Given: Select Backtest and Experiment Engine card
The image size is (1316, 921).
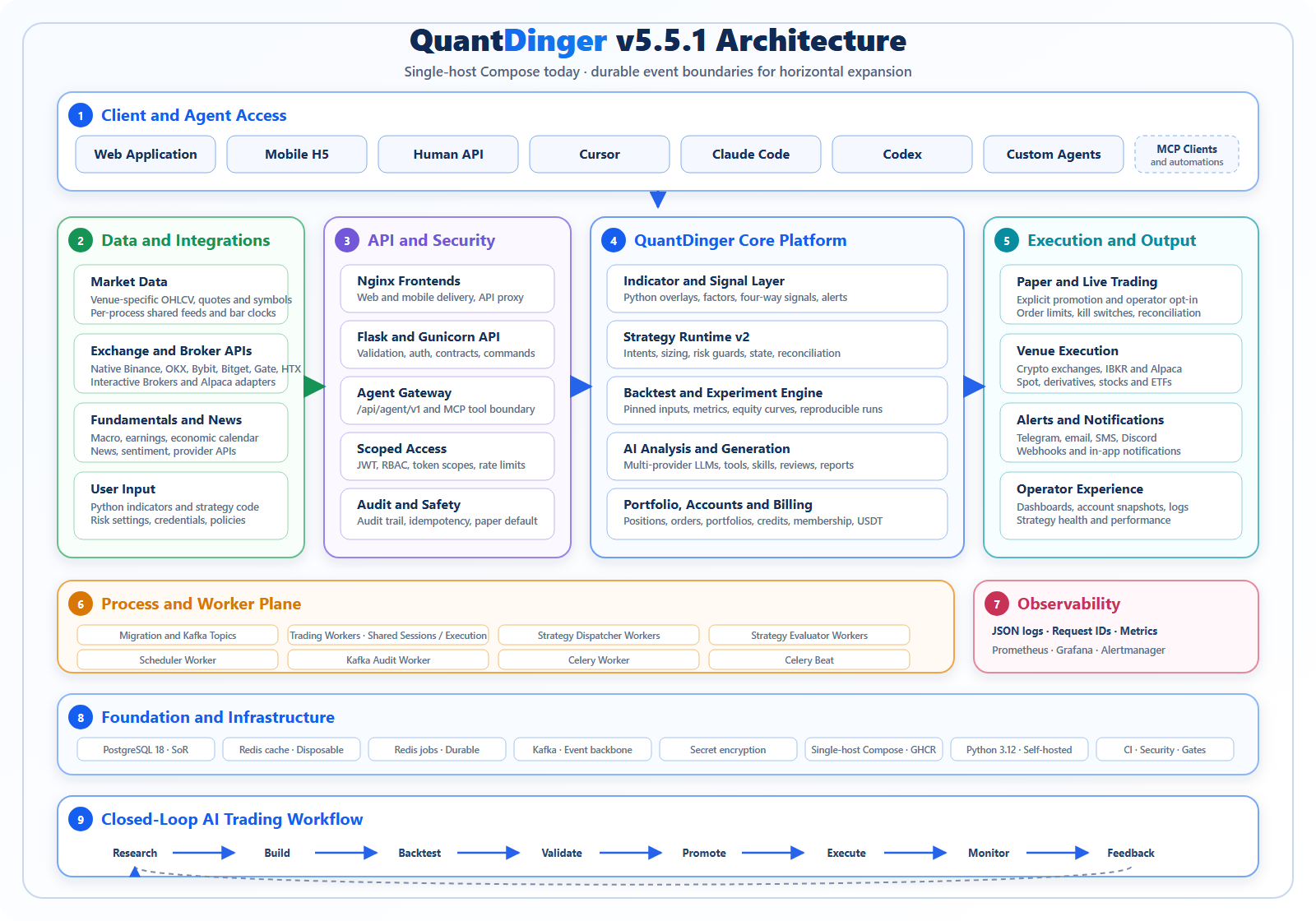Looking at the screenshot, I should [x=777, y=400].
